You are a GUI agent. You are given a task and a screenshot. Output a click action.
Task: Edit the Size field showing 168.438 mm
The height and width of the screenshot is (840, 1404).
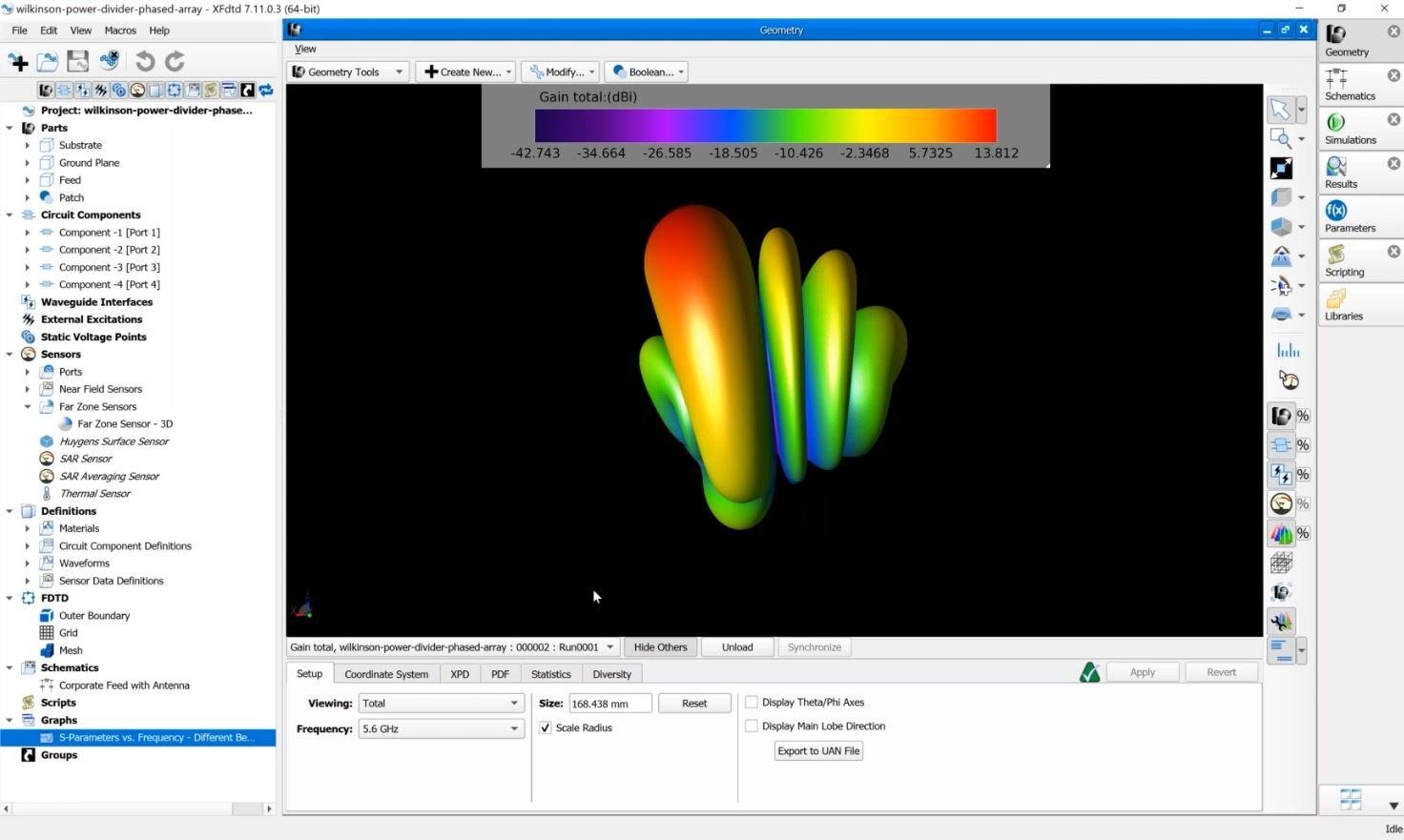tap(609, 703)
